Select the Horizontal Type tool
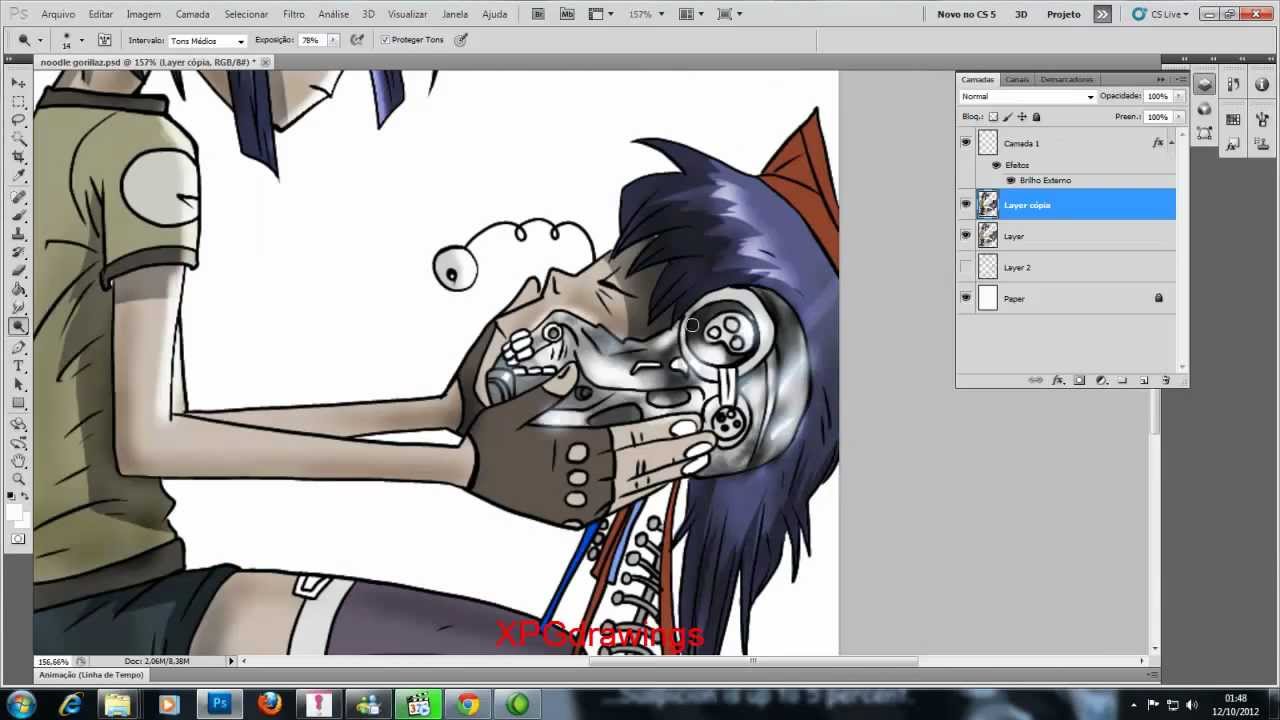Screen dimensions: 1280x720 (x=19, y=367)
